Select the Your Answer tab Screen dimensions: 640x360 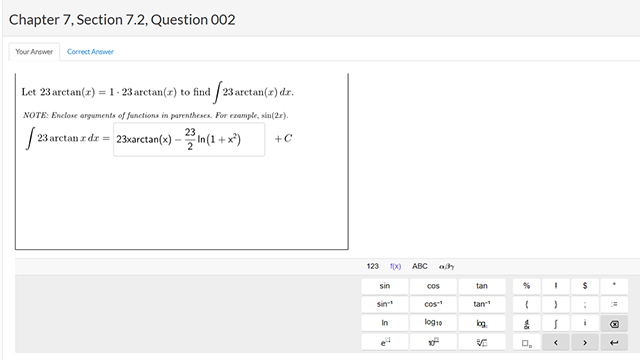click(34, 52)
